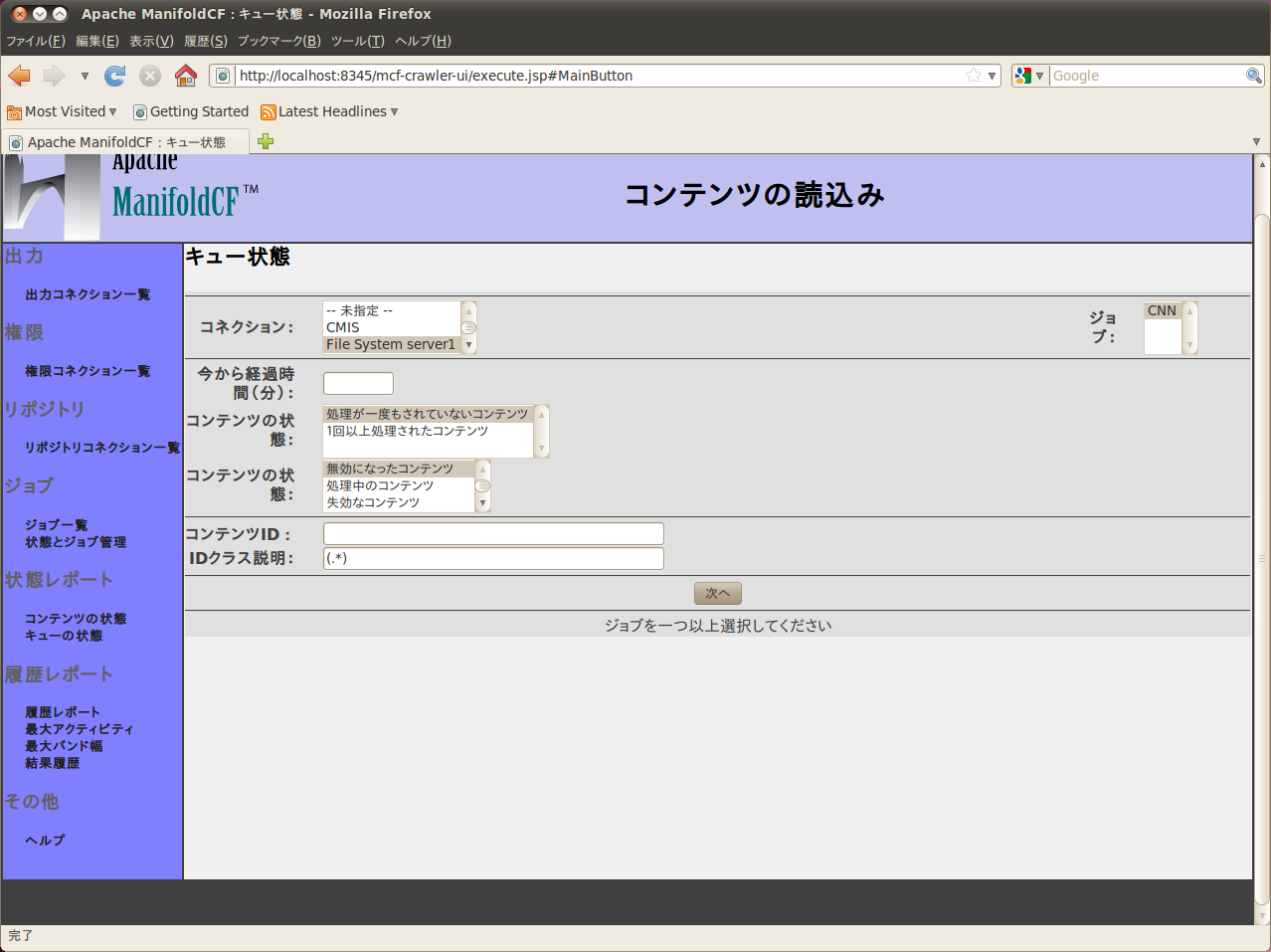Viewport: 1271px width, 952px height.
Task: Select the CNN job in list
Action: tap(1162, 310)
